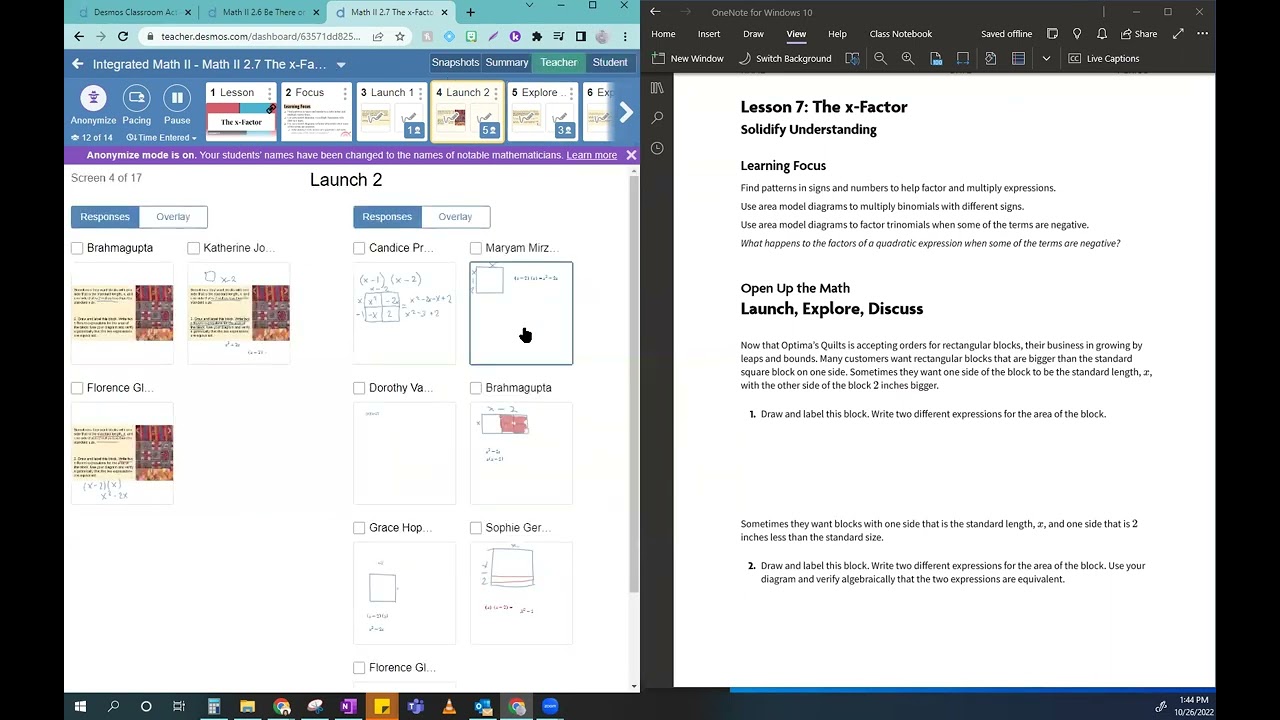Open OneNote notifications bell
This screenshot has width=1280, height=720.
[x=1101, y=33]
